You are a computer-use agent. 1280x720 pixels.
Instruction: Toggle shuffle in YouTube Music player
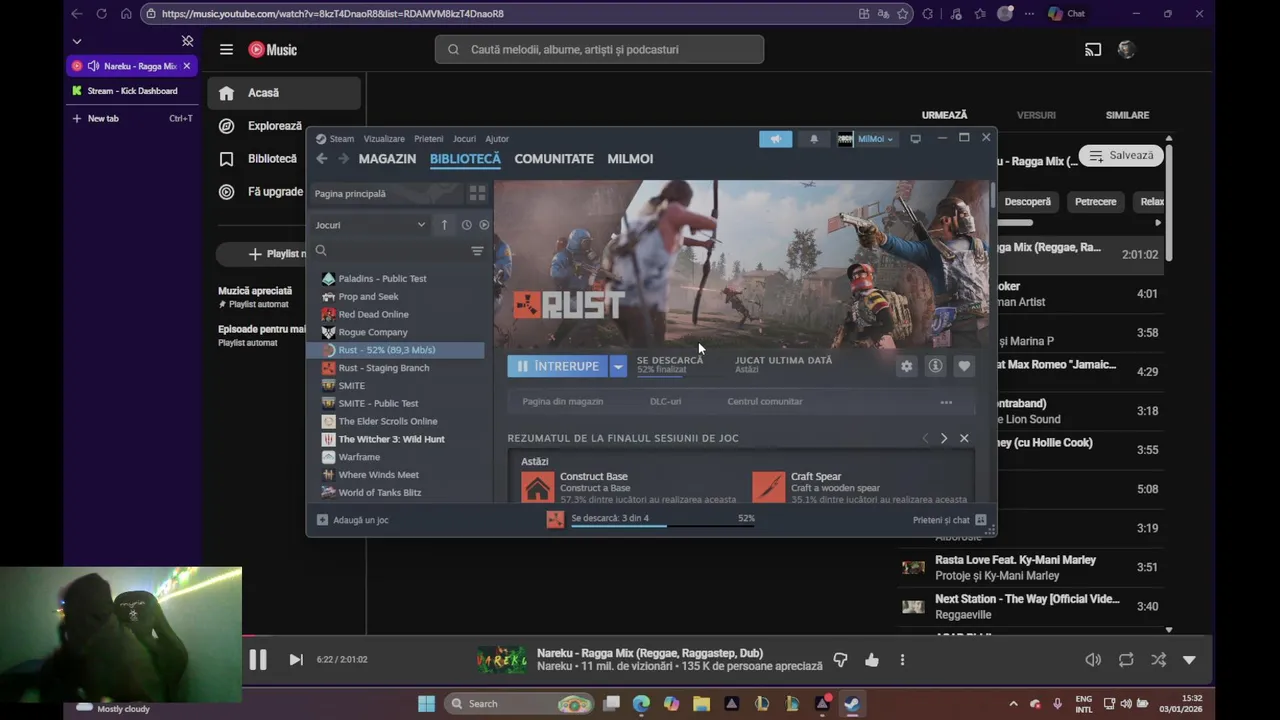click(x=1158, y=660)
